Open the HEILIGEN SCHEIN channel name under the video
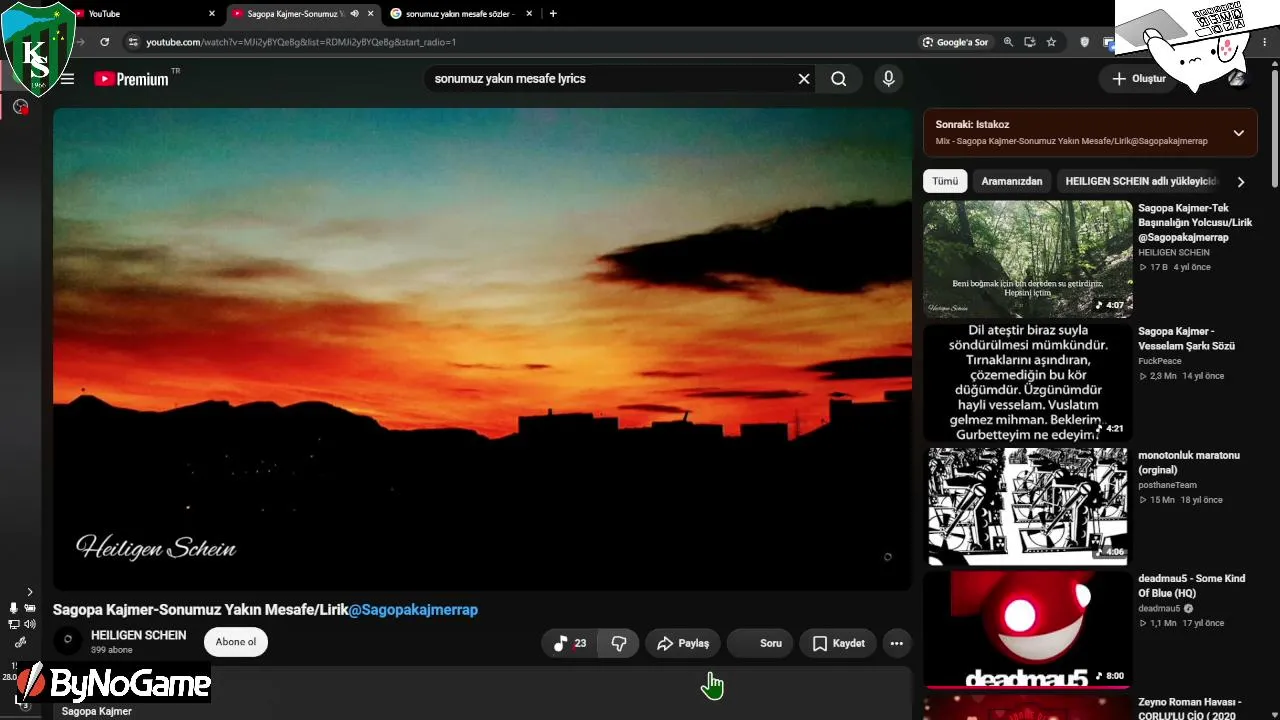1280x720 pixels. click(x=138, y=635)
